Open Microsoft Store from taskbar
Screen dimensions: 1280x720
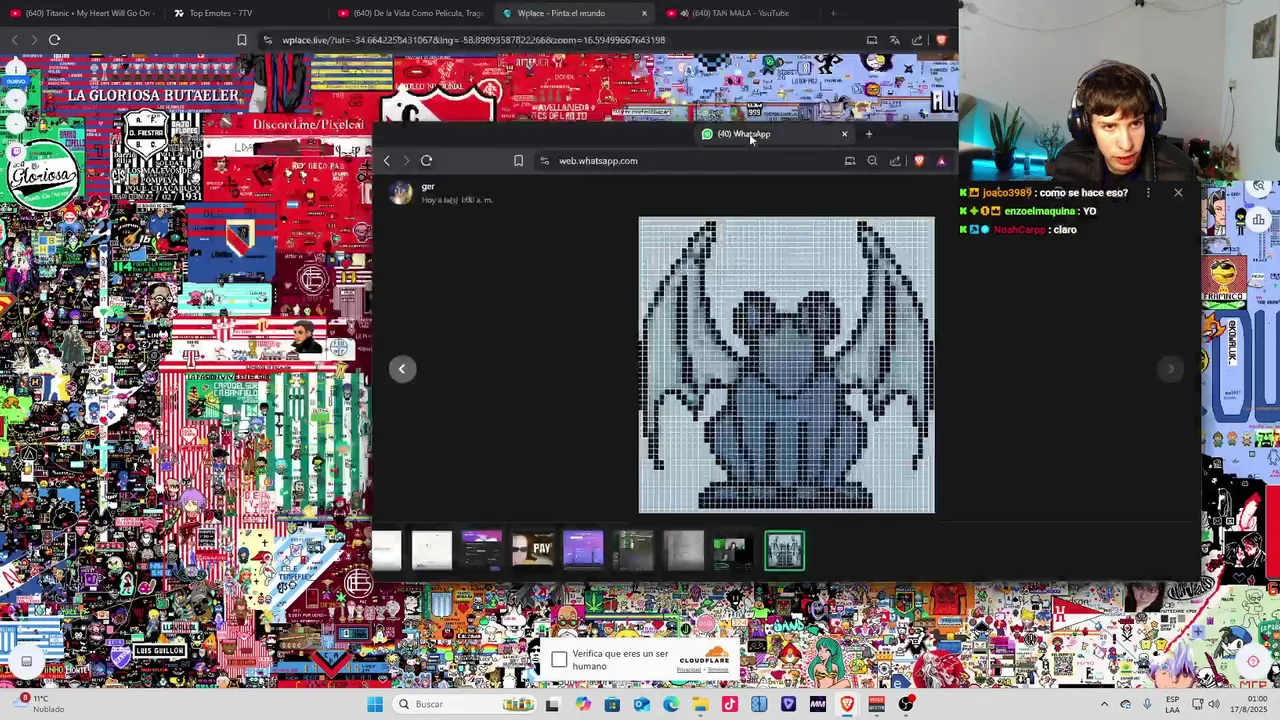tap(612, 704)
